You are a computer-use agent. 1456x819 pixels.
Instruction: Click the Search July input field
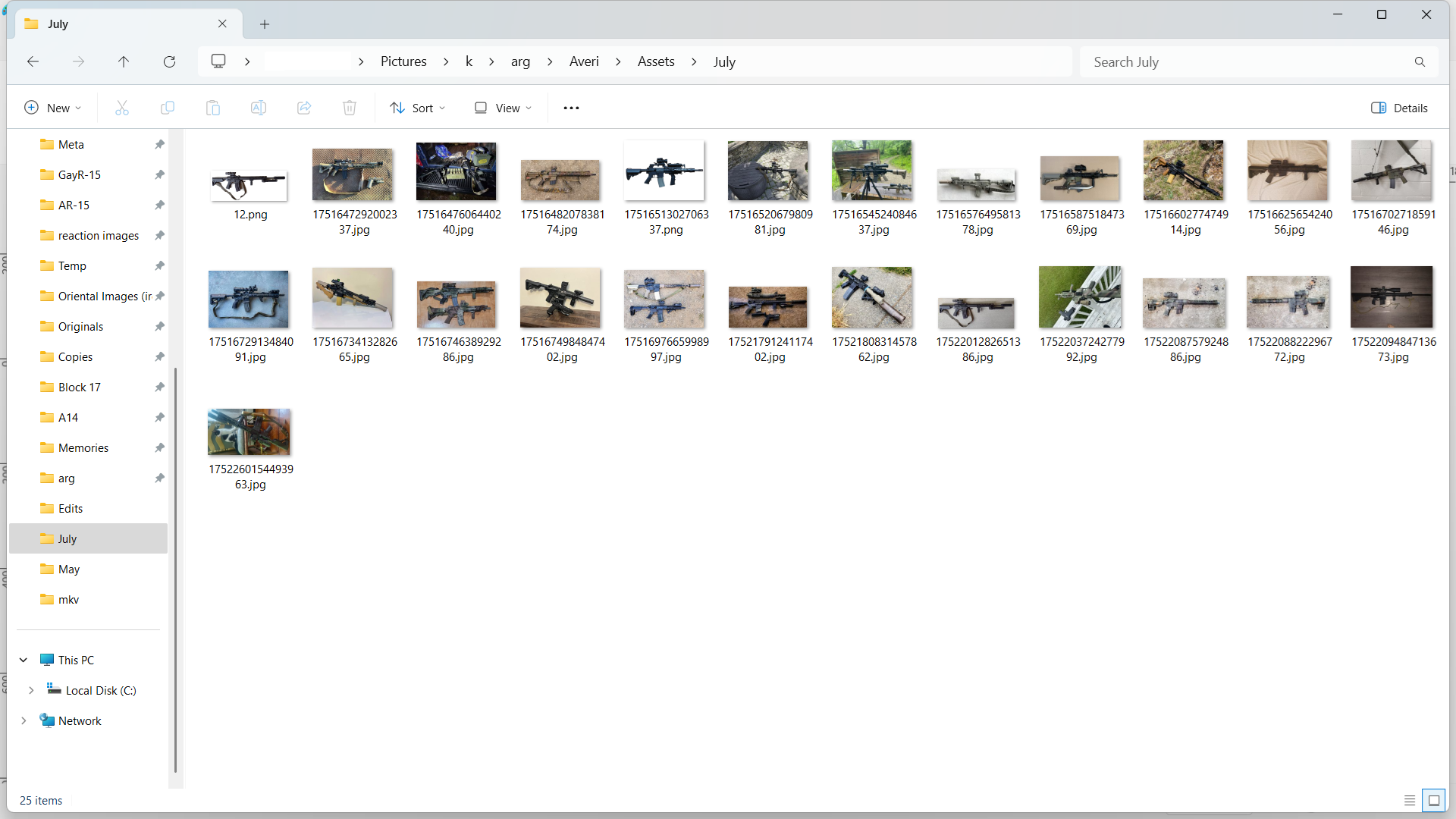point(1247,61)
